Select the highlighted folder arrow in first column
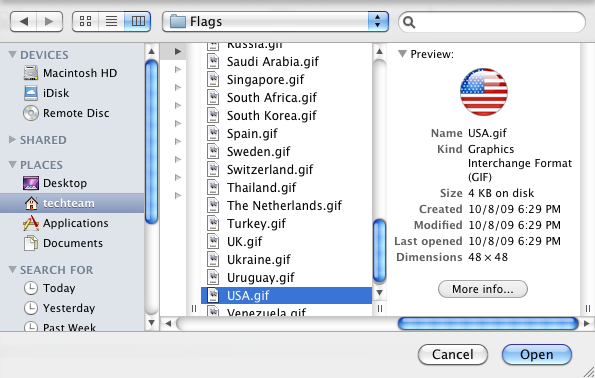This screenshot has width=595, height=378. tap(178, 51)
